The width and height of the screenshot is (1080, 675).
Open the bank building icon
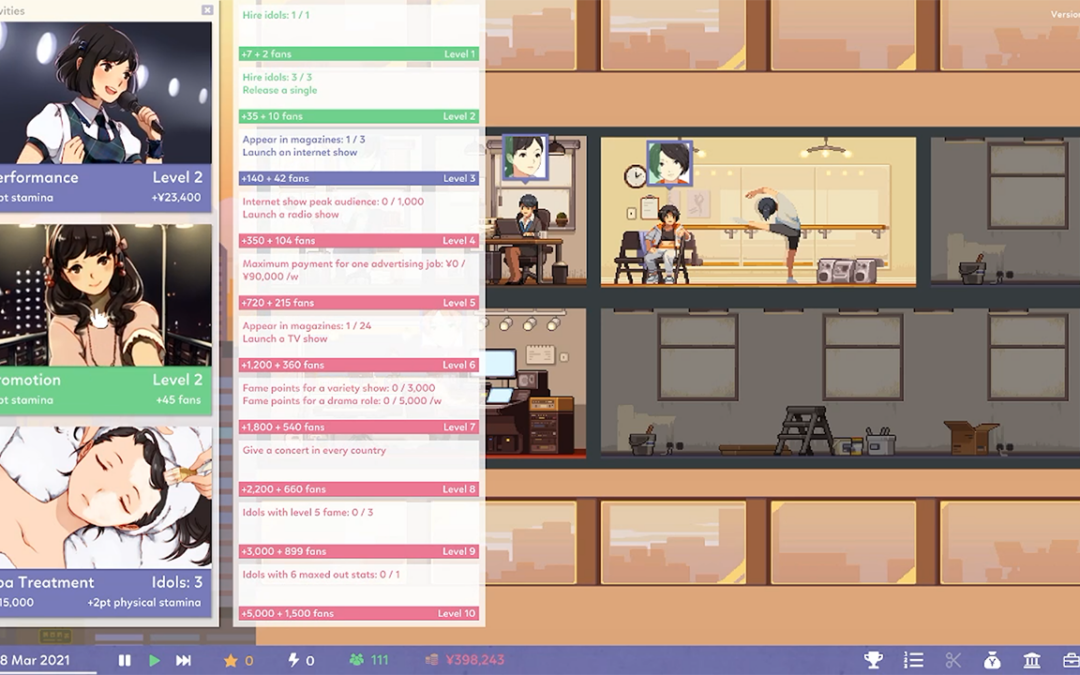pos(1032,660)
